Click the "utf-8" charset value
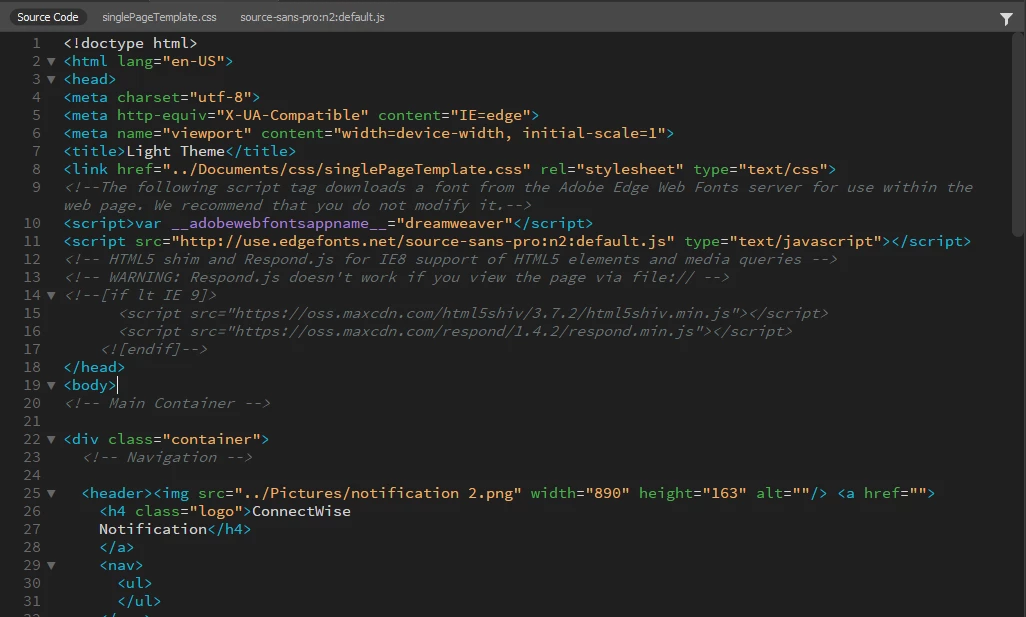The width and height of the screenshot is (1026, 617). (x=220, y=97)
